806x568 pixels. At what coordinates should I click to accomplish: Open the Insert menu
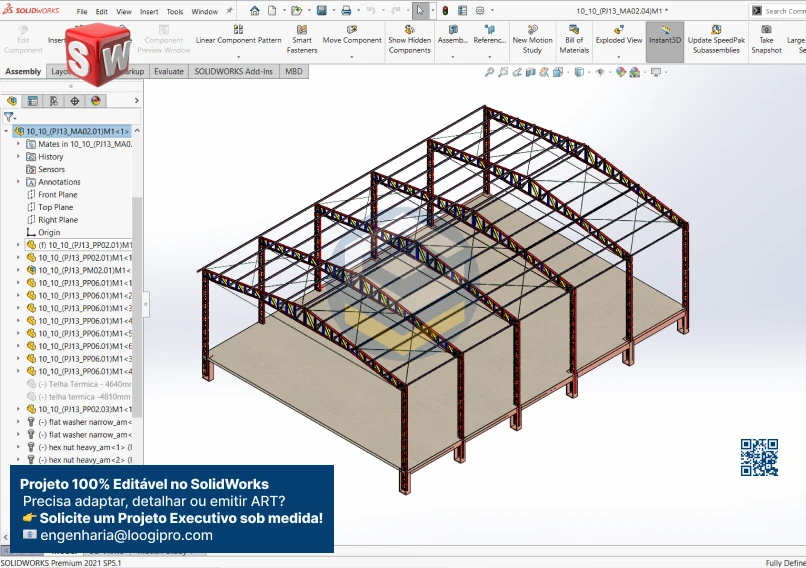click(x=148, y=12)
